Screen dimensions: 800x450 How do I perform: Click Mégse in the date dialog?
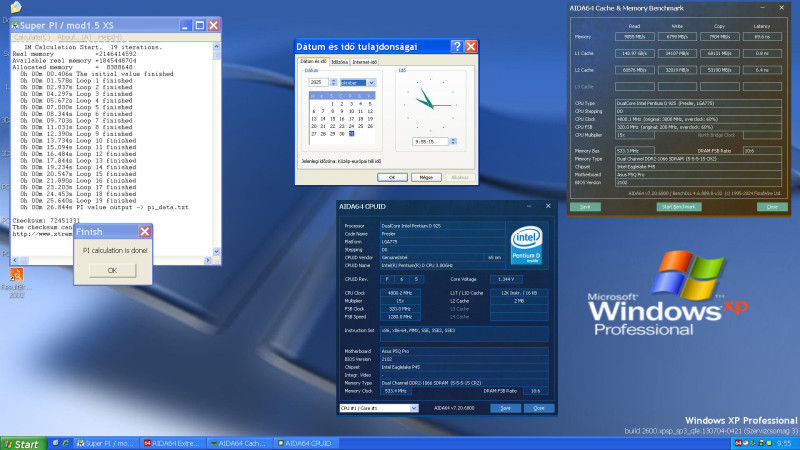[426, 178]
